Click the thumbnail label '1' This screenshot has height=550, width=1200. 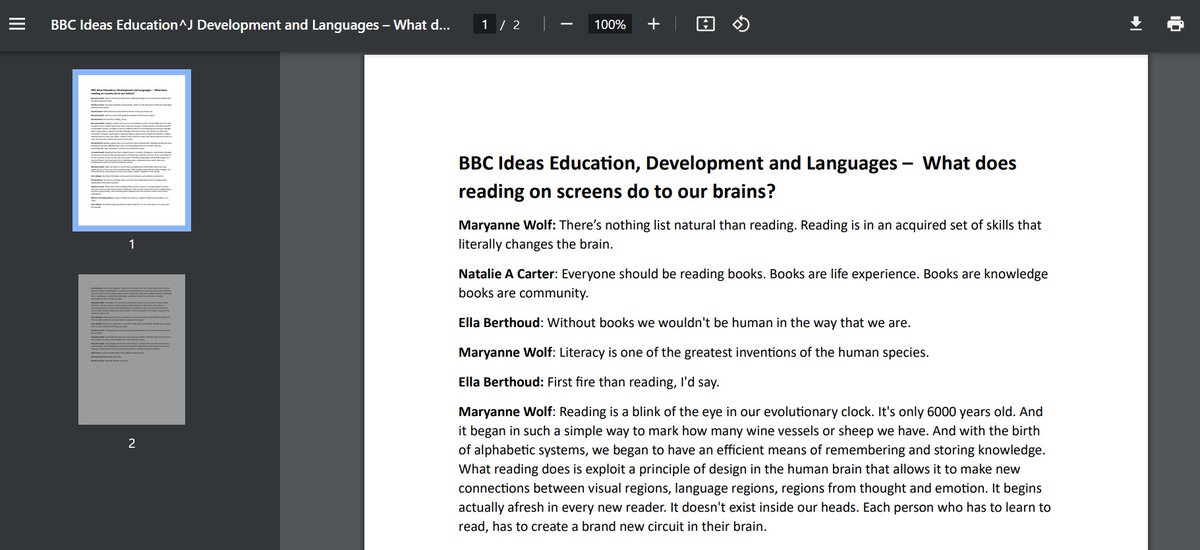coord(132,244)
